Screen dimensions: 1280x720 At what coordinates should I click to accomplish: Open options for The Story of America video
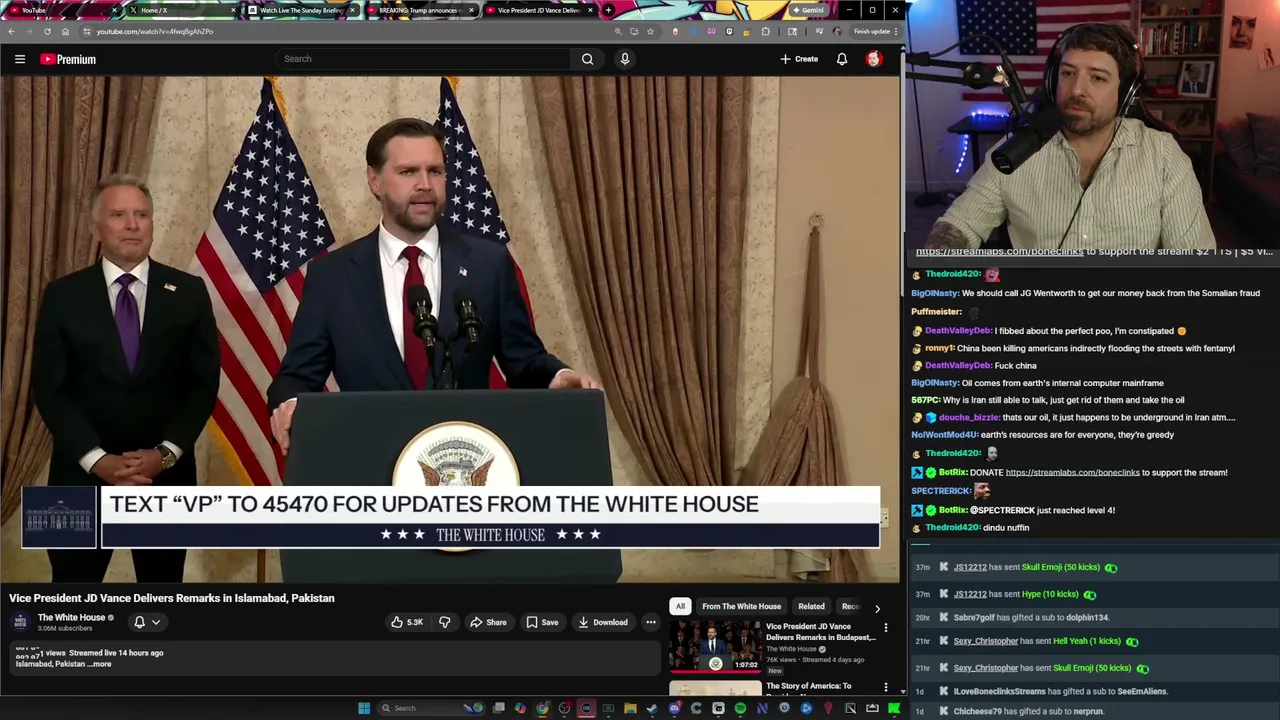click(x=885, y=688)
